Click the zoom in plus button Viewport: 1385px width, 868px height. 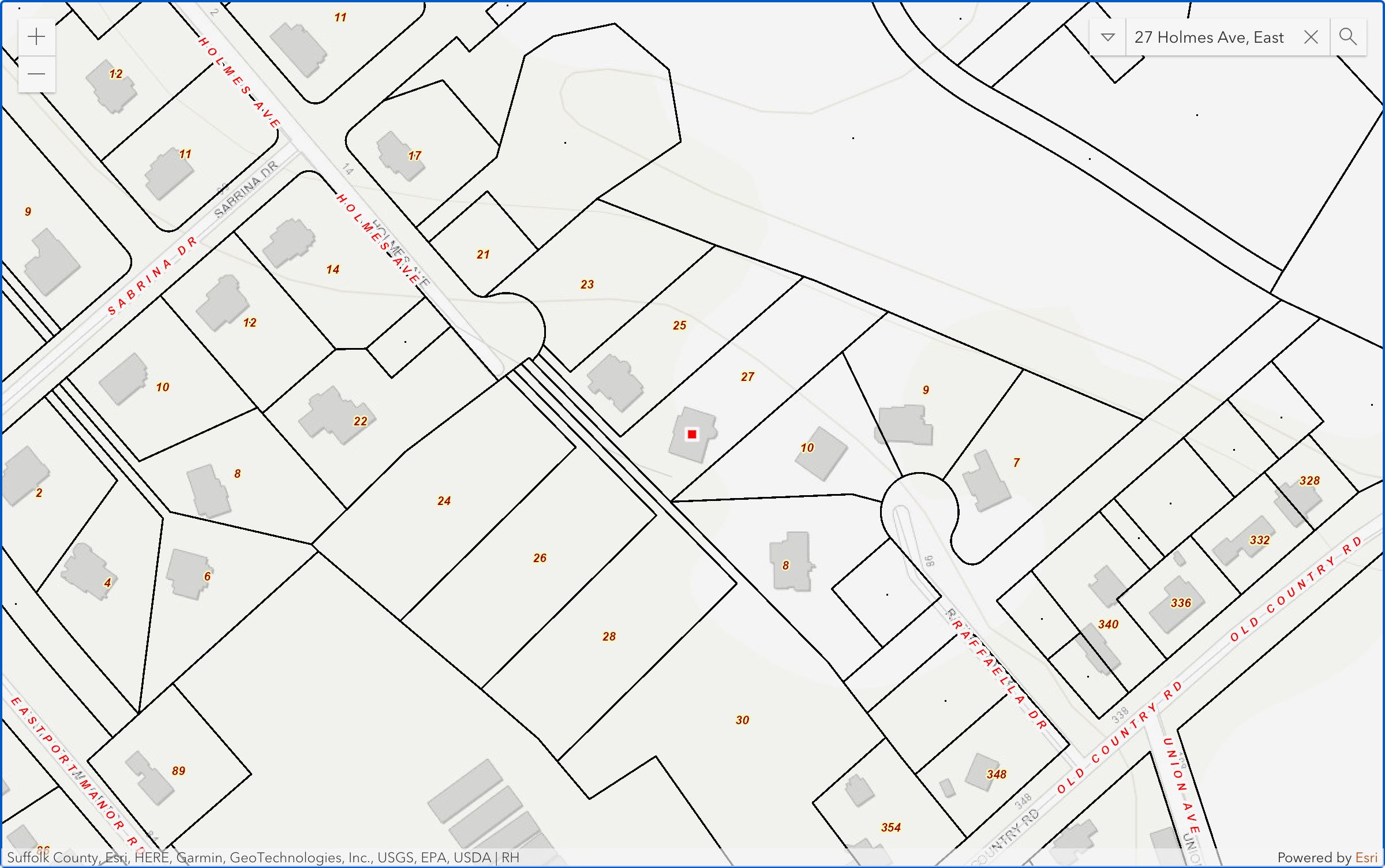click(36, 37)
